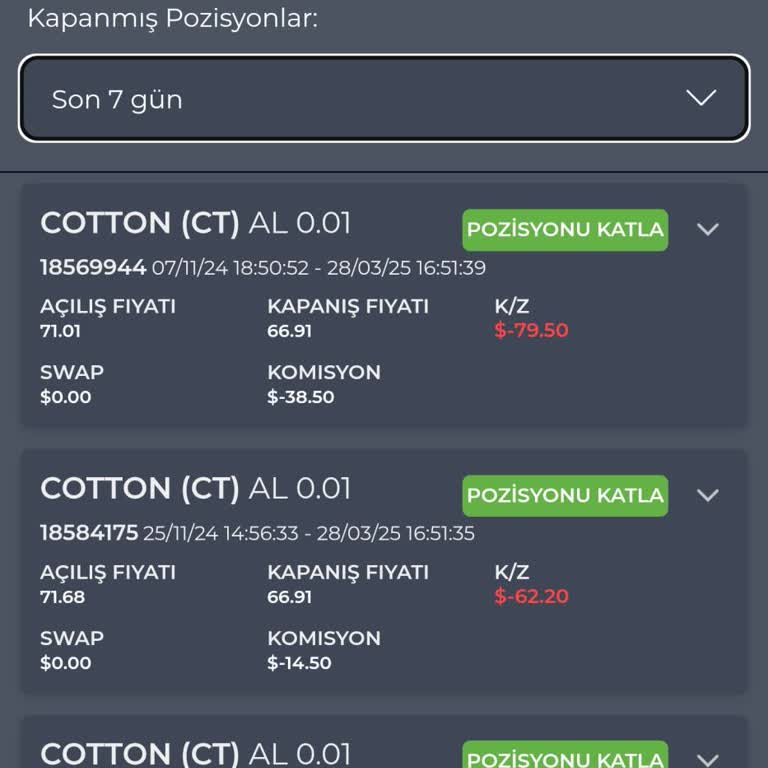Tap the K/Z loss value $-79.50
The width and height of the screenshot is (768, 768).
pyautogui.click(x=531, y=331)
